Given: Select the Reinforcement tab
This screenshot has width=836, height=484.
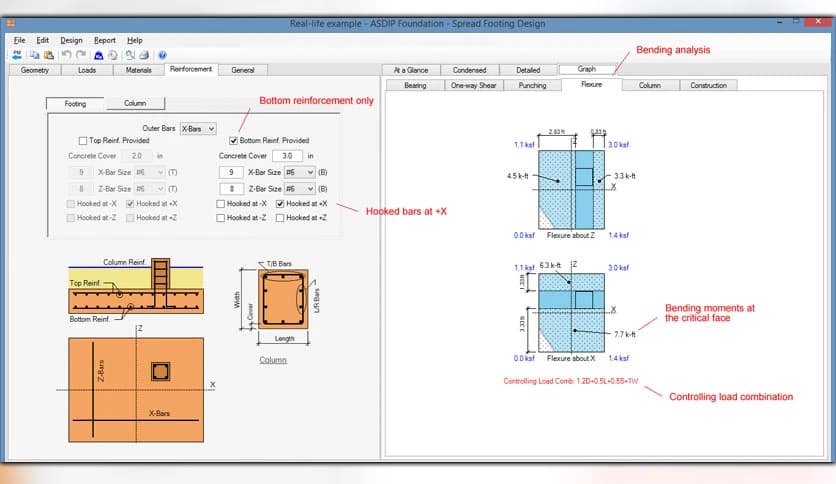Looking at the screenshot, I should coord(191,69).
